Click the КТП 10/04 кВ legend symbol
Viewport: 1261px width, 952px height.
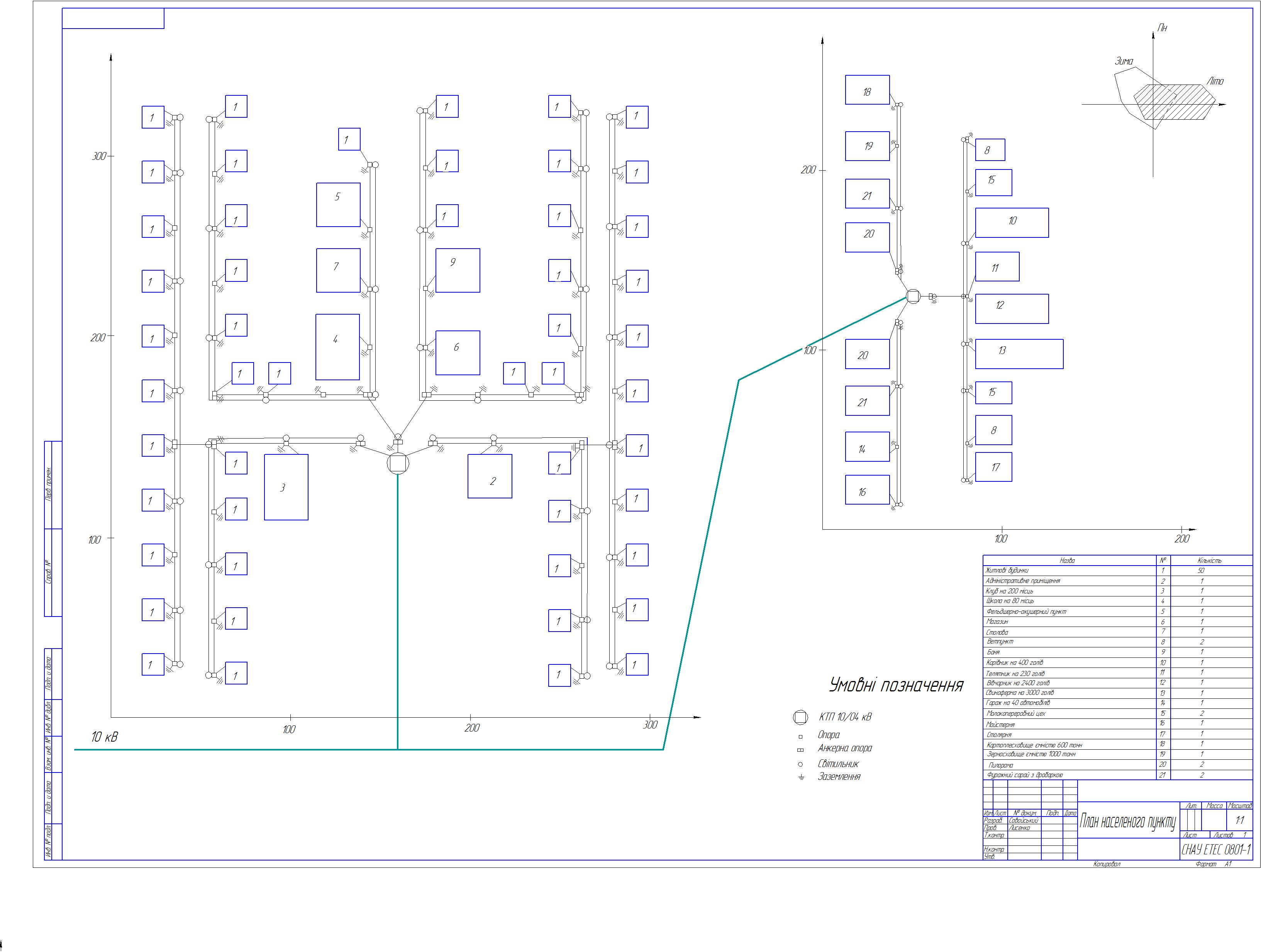tap(800, 717)
